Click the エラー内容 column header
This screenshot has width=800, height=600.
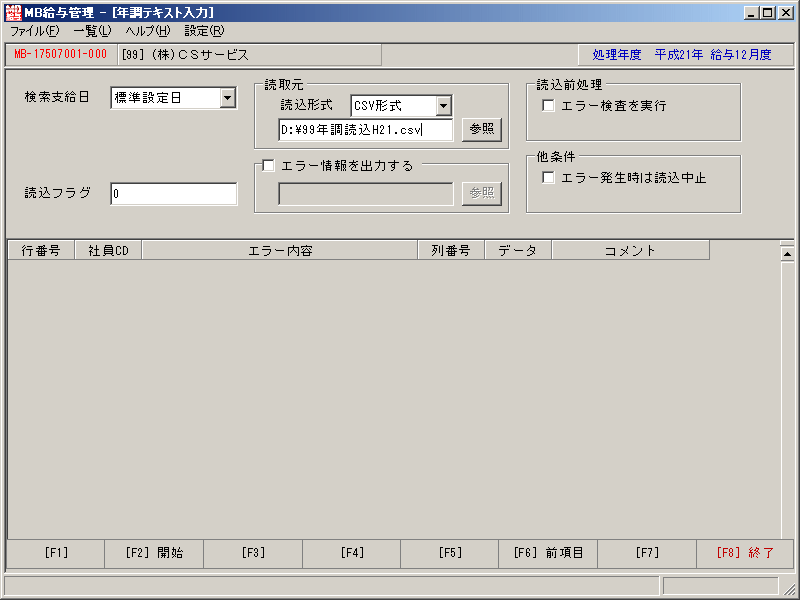[280, 251]
